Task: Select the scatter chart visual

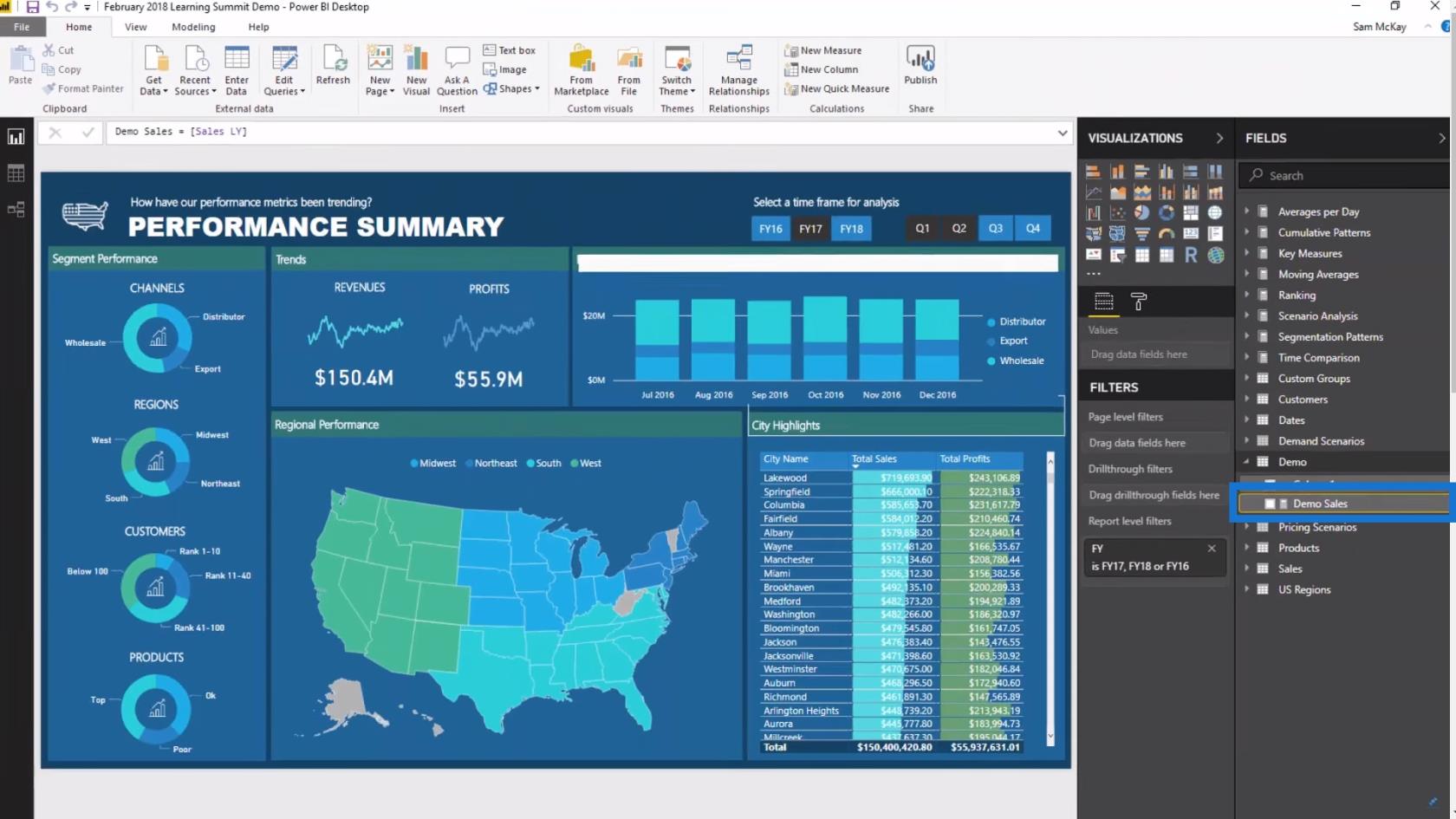Action: click(1118, 213)
